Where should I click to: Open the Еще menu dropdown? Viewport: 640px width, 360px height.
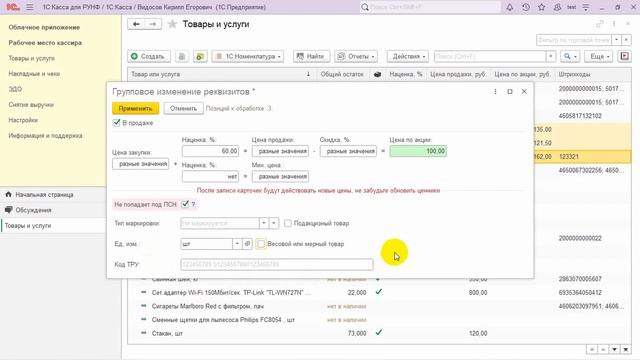(x=599, y=56)
